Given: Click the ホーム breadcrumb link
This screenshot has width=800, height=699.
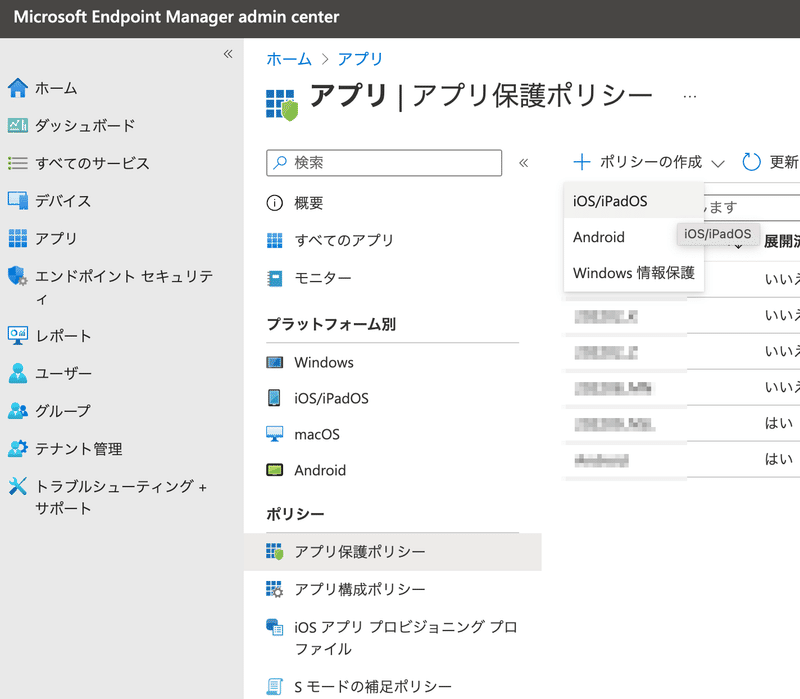Looking at the screenshot, I should 289,59.
